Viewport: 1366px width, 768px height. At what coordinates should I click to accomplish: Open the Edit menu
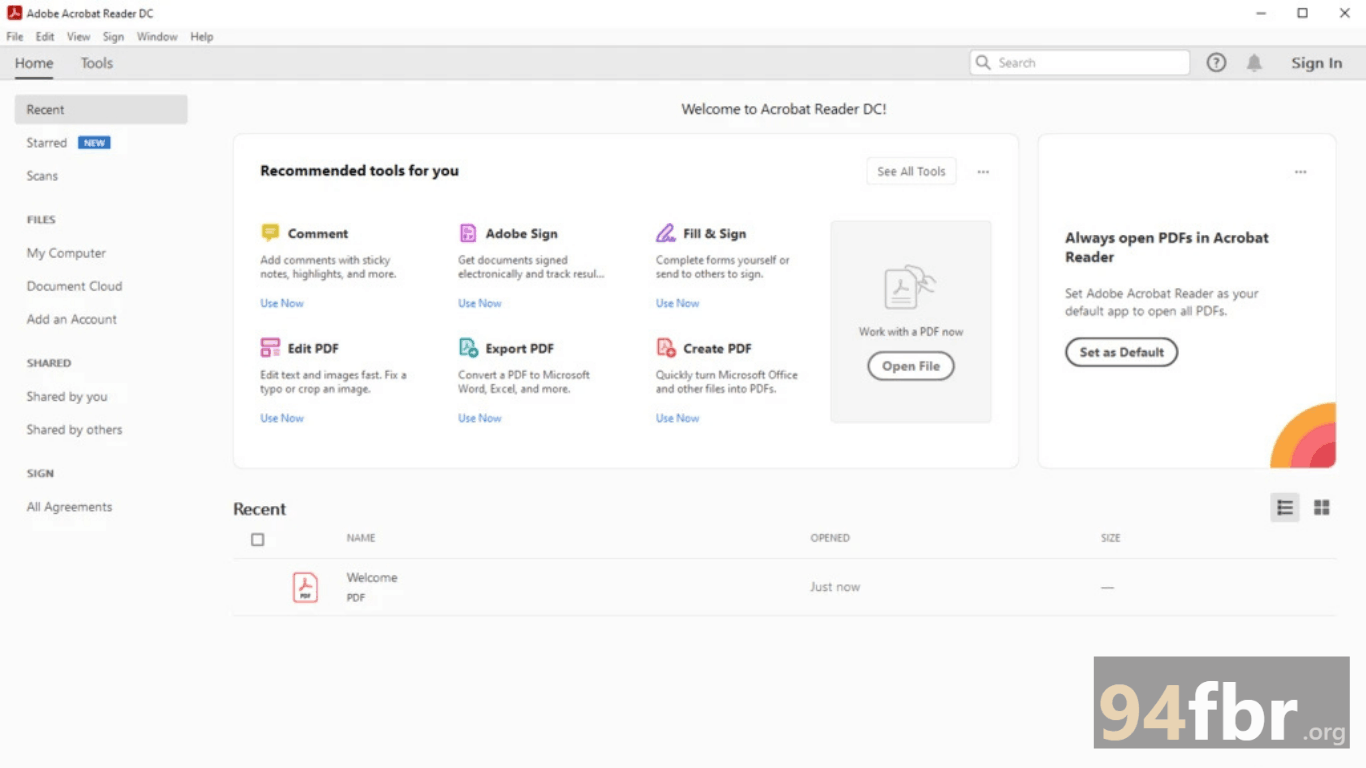45,37
